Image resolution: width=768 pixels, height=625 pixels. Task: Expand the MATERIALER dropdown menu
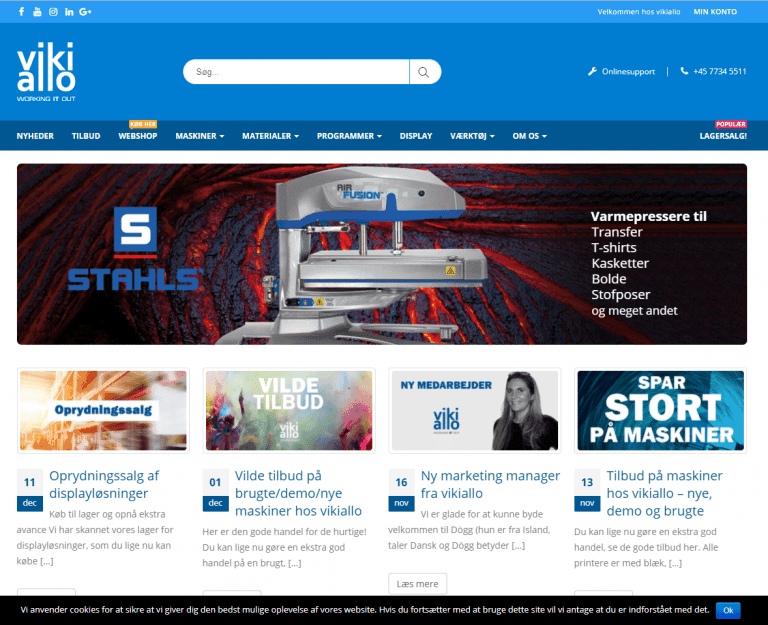pos(270,136)
